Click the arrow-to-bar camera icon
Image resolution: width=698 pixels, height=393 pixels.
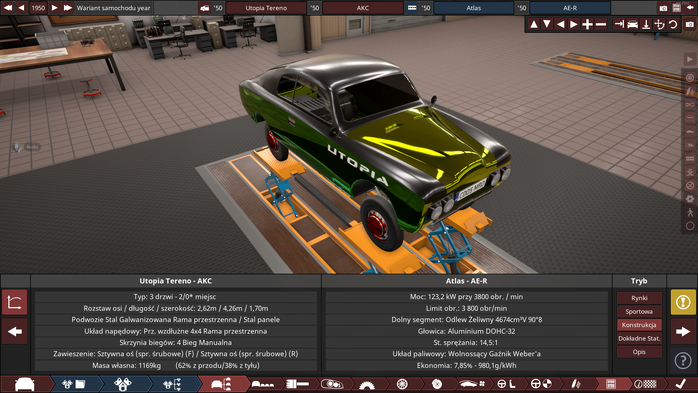coord(619,24)
